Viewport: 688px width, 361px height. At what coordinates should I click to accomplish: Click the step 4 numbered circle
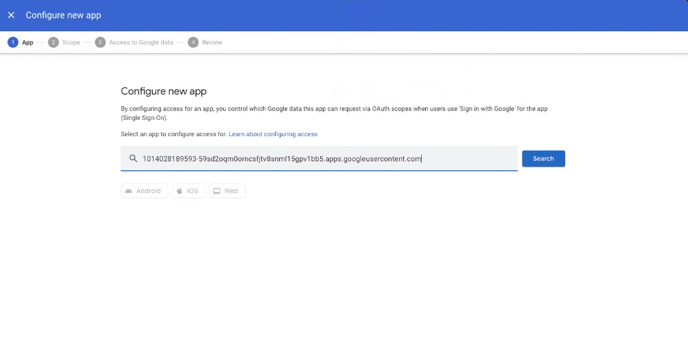pos(193,42)
